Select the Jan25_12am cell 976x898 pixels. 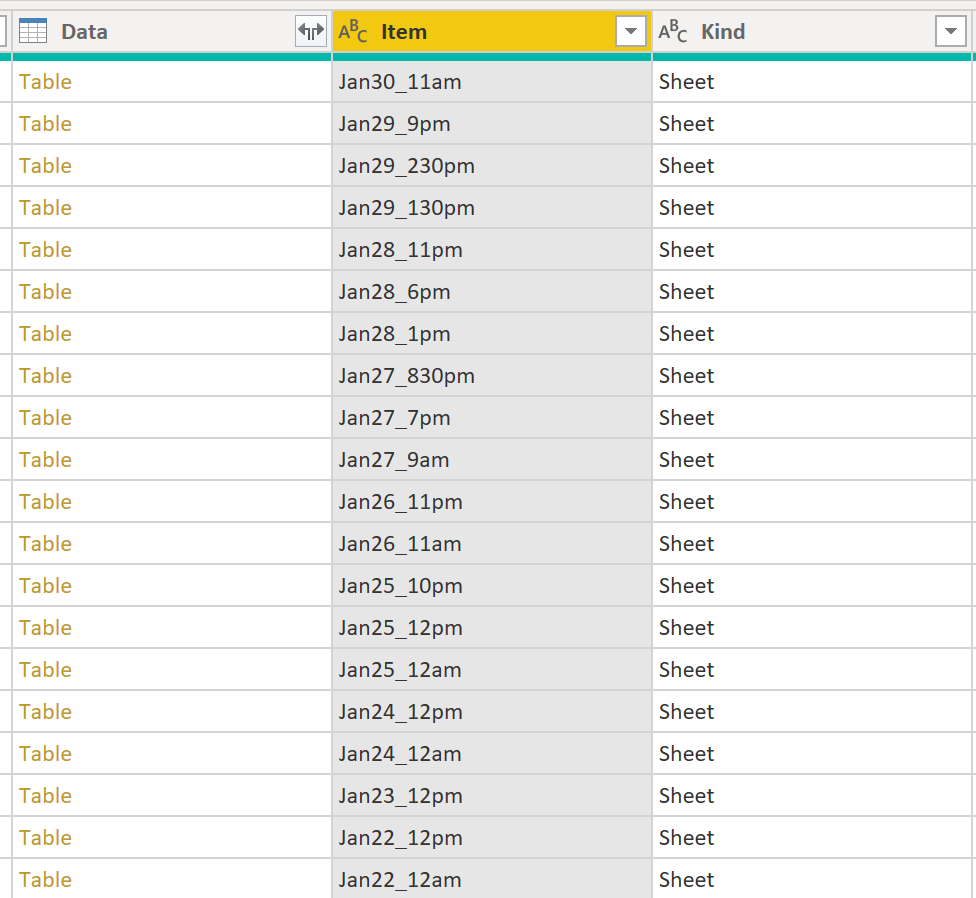[492, 670]
